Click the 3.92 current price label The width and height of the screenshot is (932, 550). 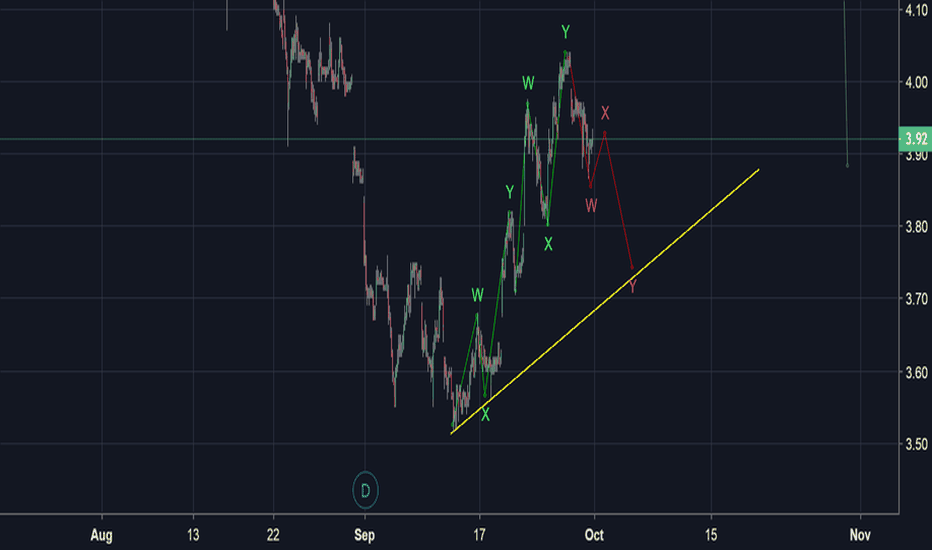click(915, 139)
